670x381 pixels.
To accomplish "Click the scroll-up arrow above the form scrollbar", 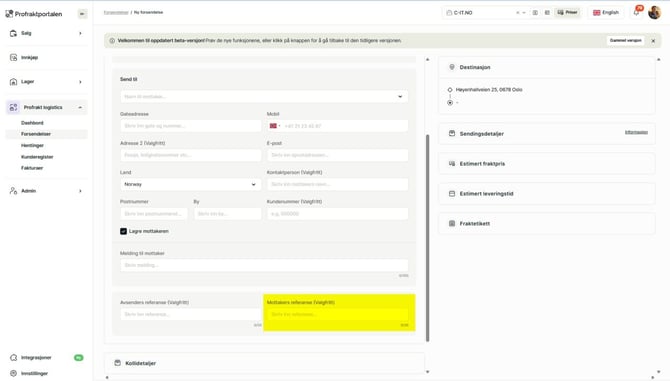I will (427, 59).
